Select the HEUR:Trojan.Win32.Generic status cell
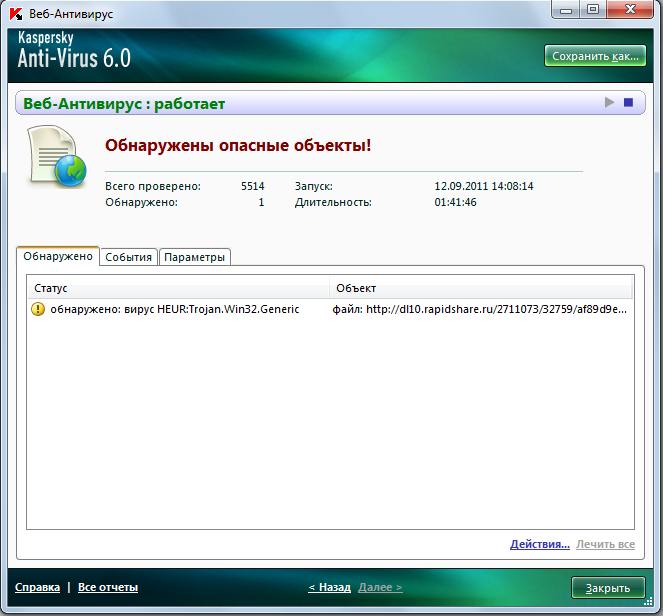Viewport: 663px width, 616px height. click(x=175, y=309)
